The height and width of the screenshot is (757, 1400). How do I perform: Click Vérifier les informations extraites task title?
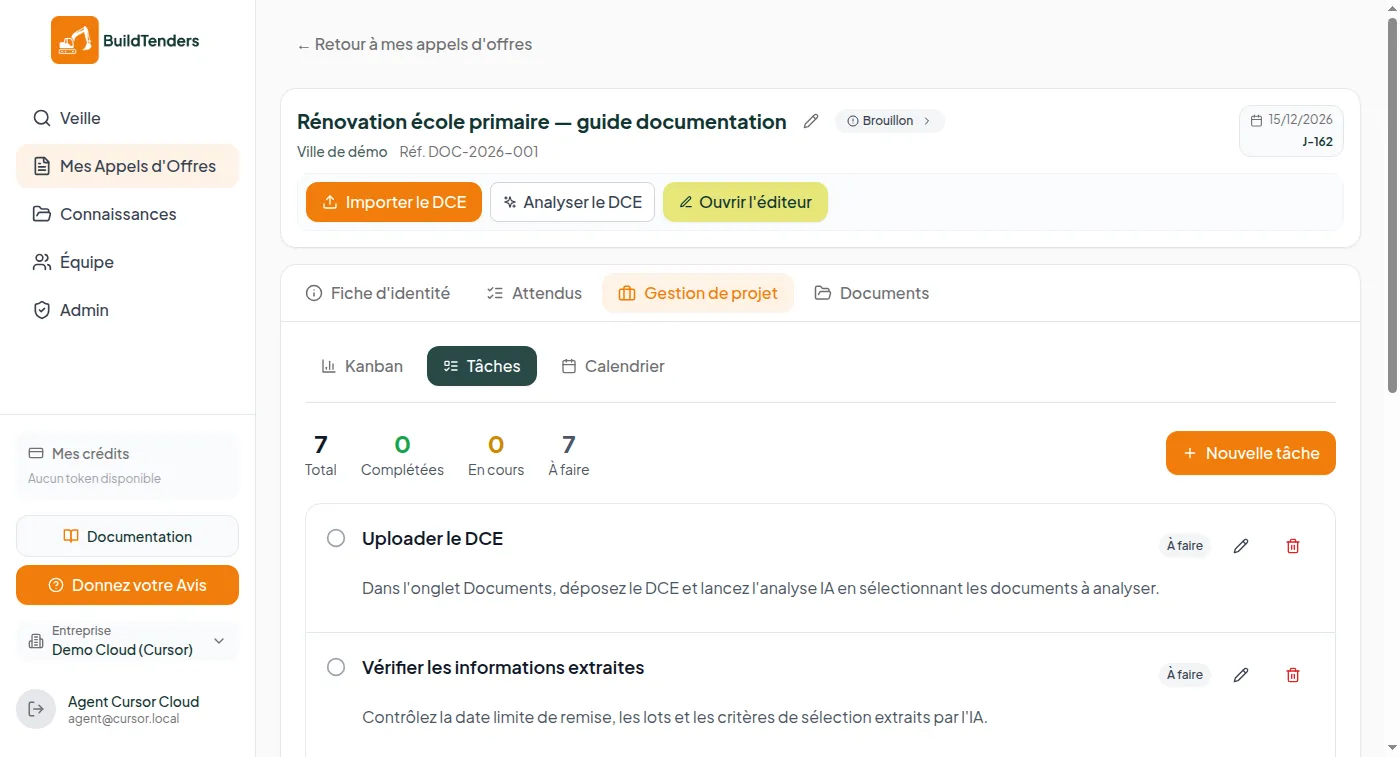tap(503, 667)
